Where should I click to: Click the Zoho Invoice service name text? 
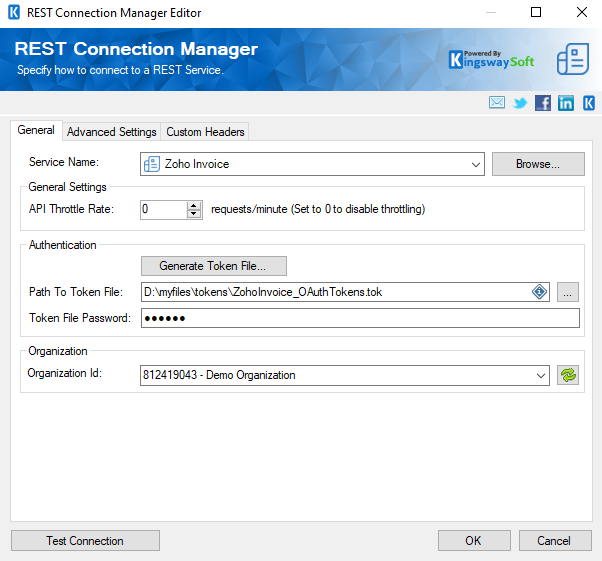tap(197, 164)
